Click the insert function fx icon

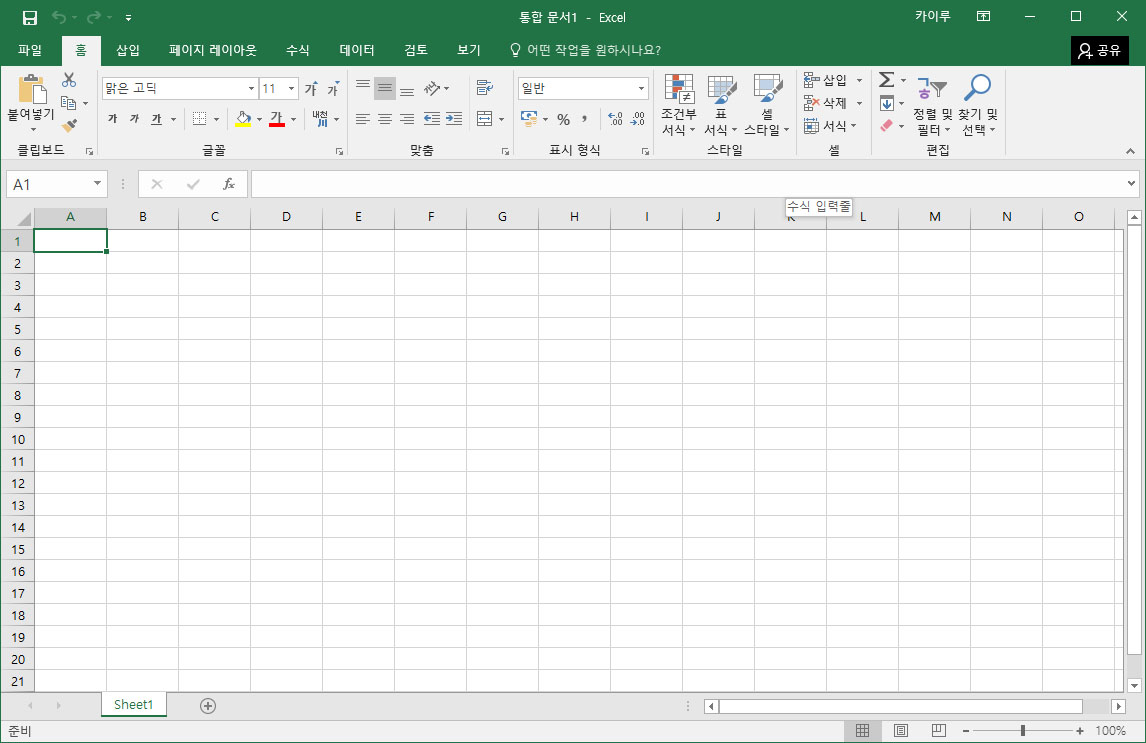point(228,184)
